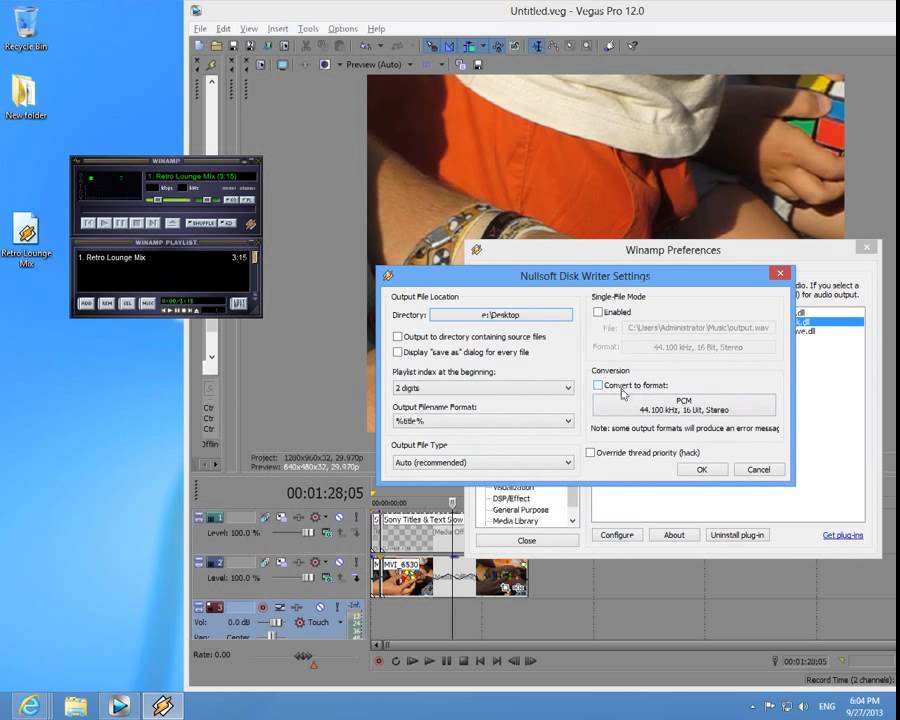Click Stop in Vegas transport bar

coord(463,661)
